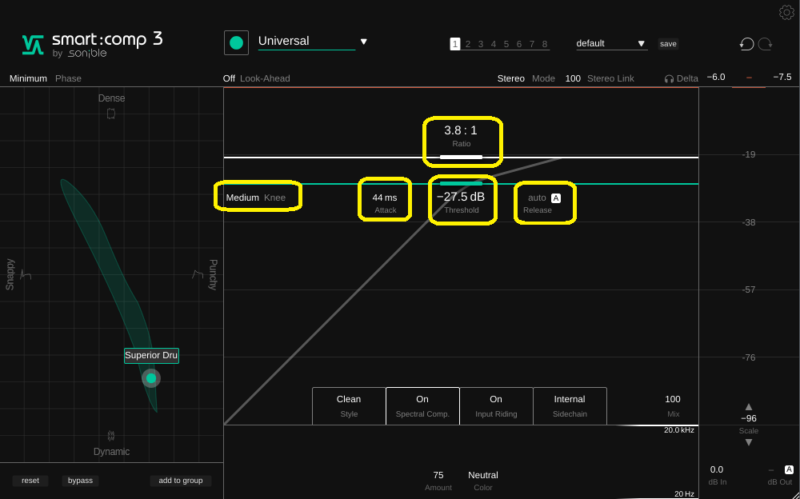Click the Ratio 3.8:1 slider handle
The height and width of the screenshot is (499, 800).
[x=461, y=157]
